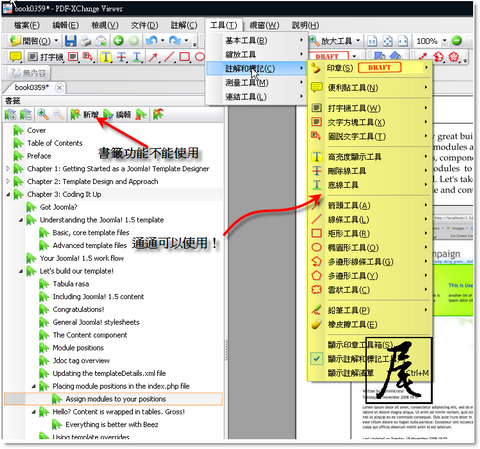The width and height of the screenshot is (480, 449).
Task: Click the 新增 bookmark button
Action: pos(85,114)
